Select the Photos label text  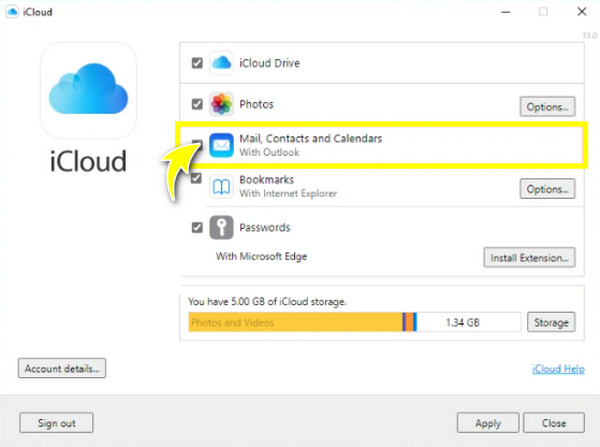[256, 104]
